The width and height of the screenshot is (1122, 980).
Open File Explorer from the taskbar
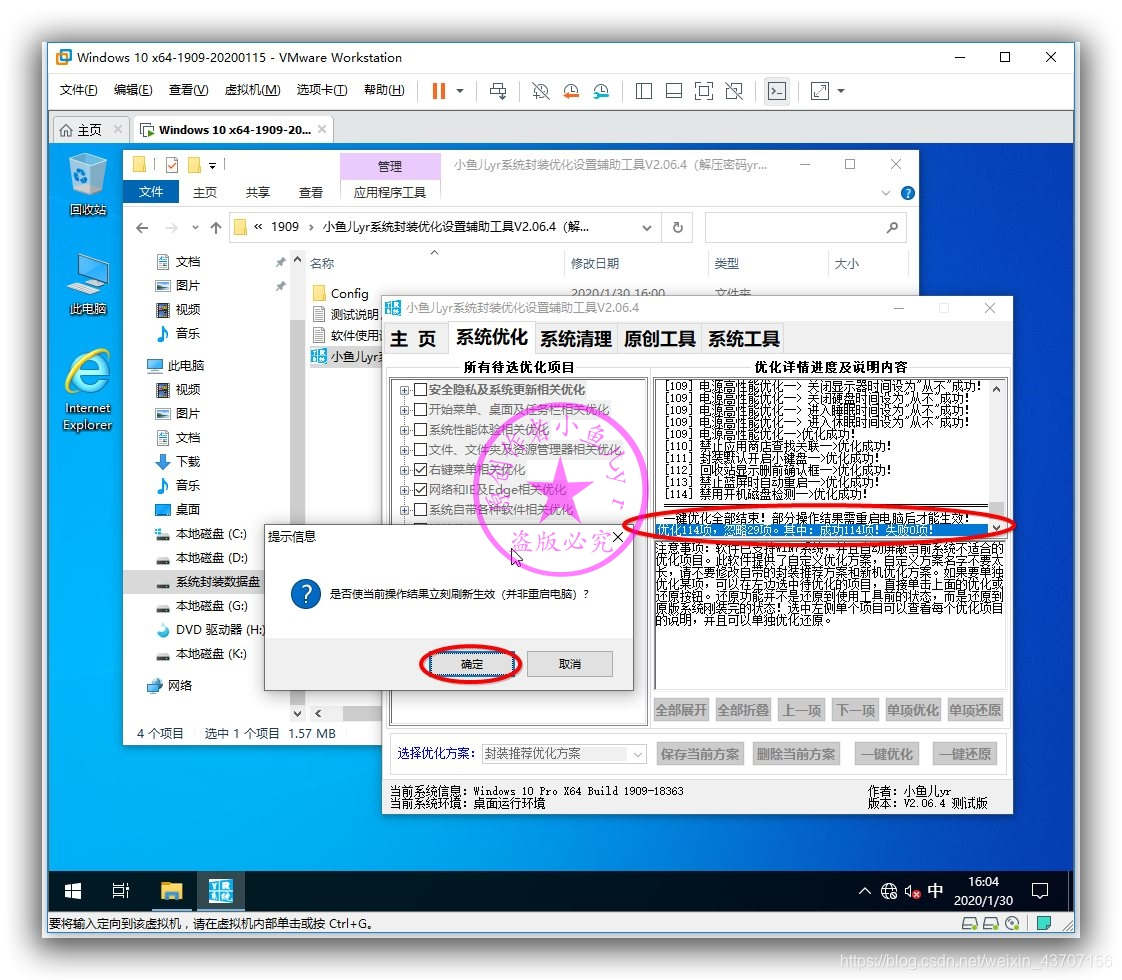coord(172,891)
